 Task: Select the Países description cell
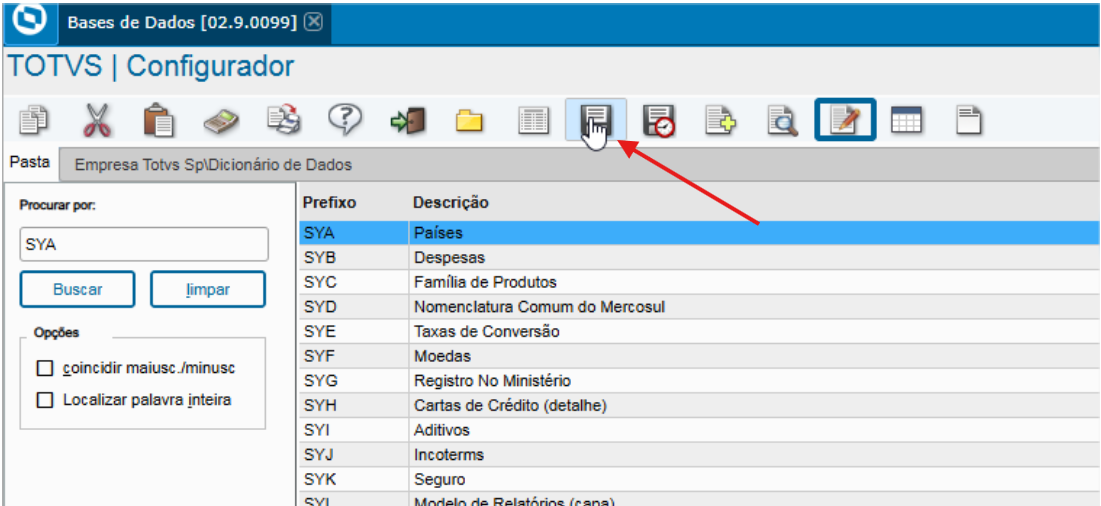pyautogui.click(x=754, y=232)
